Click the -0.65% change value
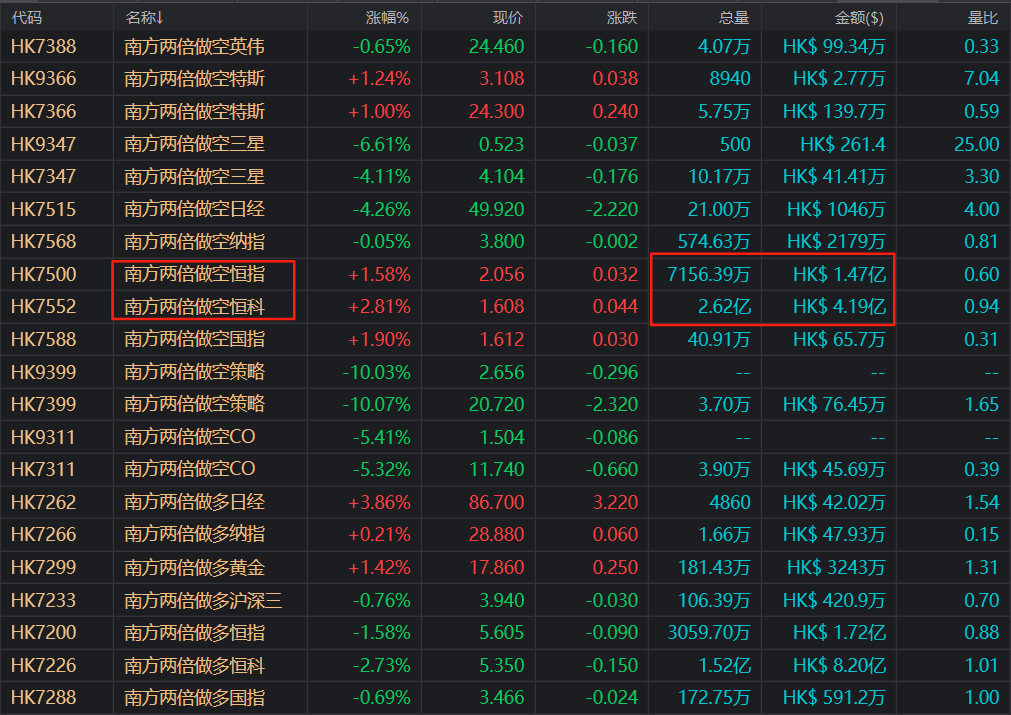Viewport: 1011px width, 715px height. click(x=381, y=46)
